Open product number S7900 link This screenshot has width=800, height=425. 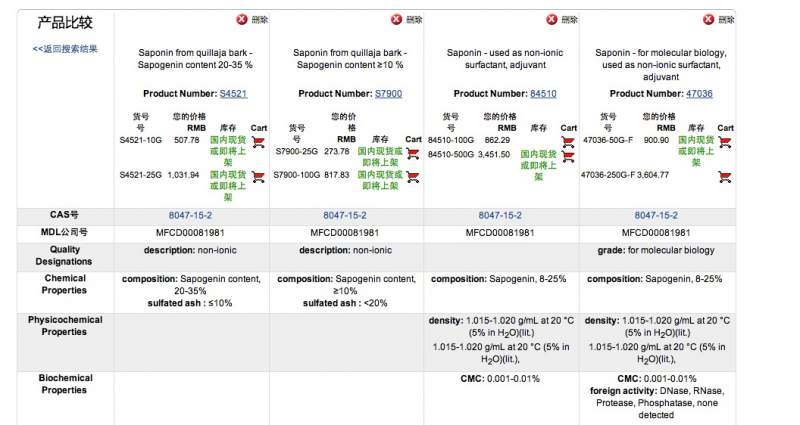pos(388,94)
